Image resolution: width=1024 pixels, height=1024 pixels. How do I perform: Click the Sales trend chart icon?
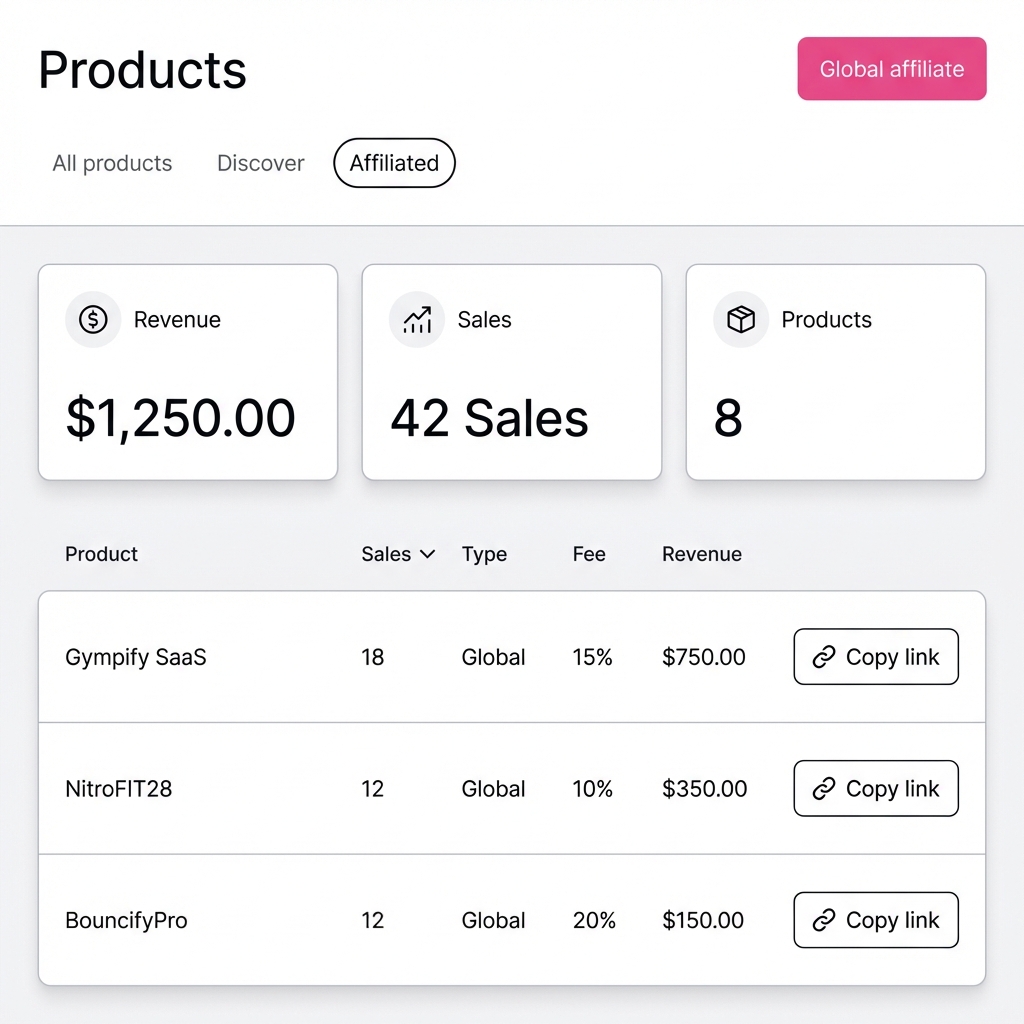point(416,319)
